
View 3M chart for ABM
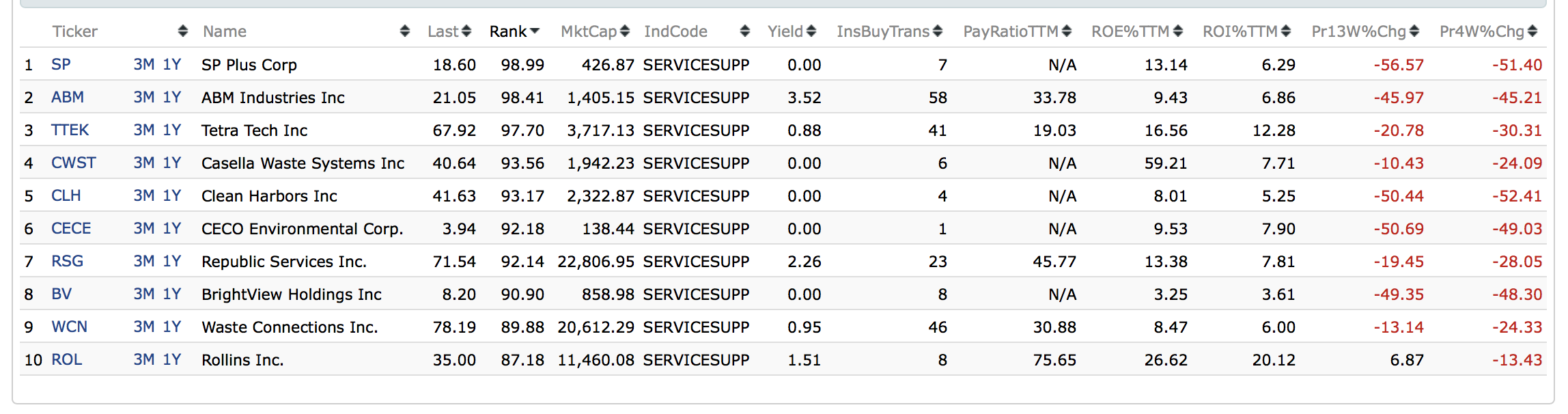(143, 98)
